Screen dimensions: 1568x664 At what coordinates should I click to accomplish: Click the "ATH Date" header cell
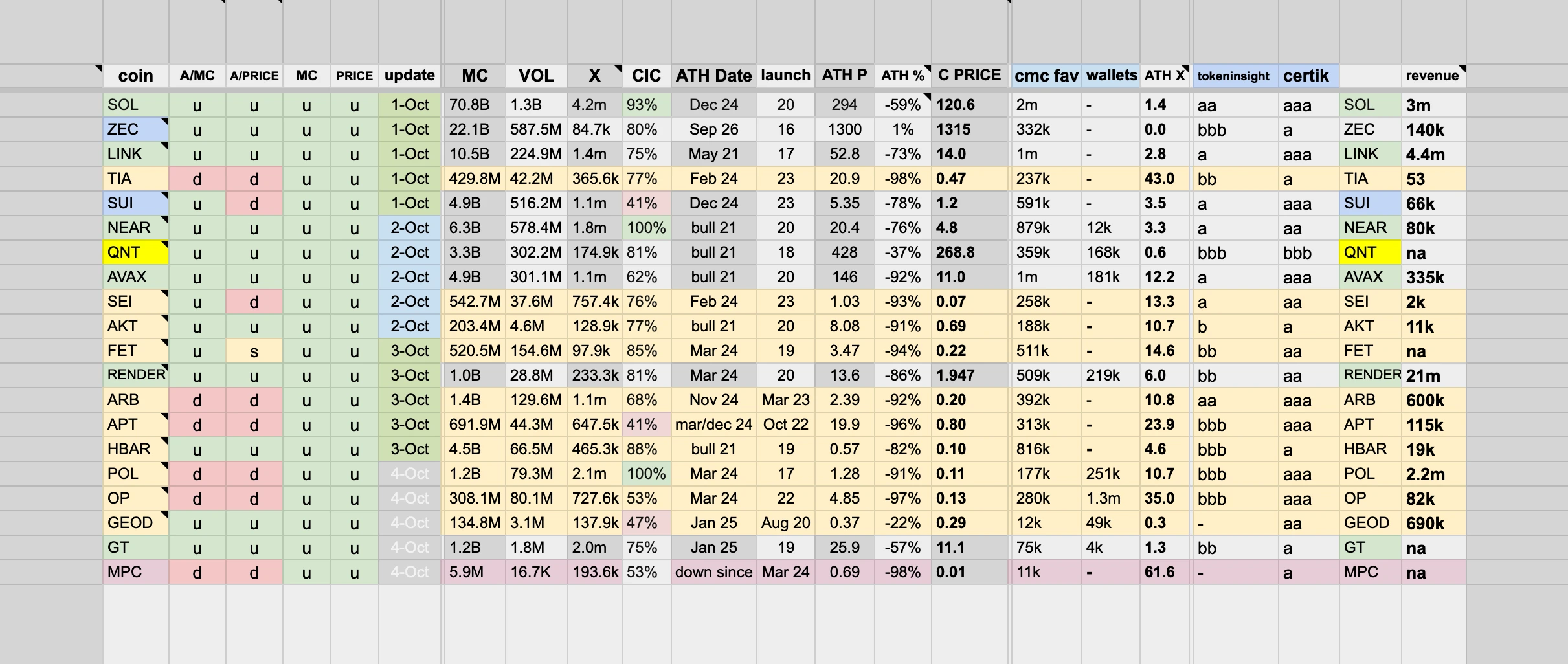point(713,76)
